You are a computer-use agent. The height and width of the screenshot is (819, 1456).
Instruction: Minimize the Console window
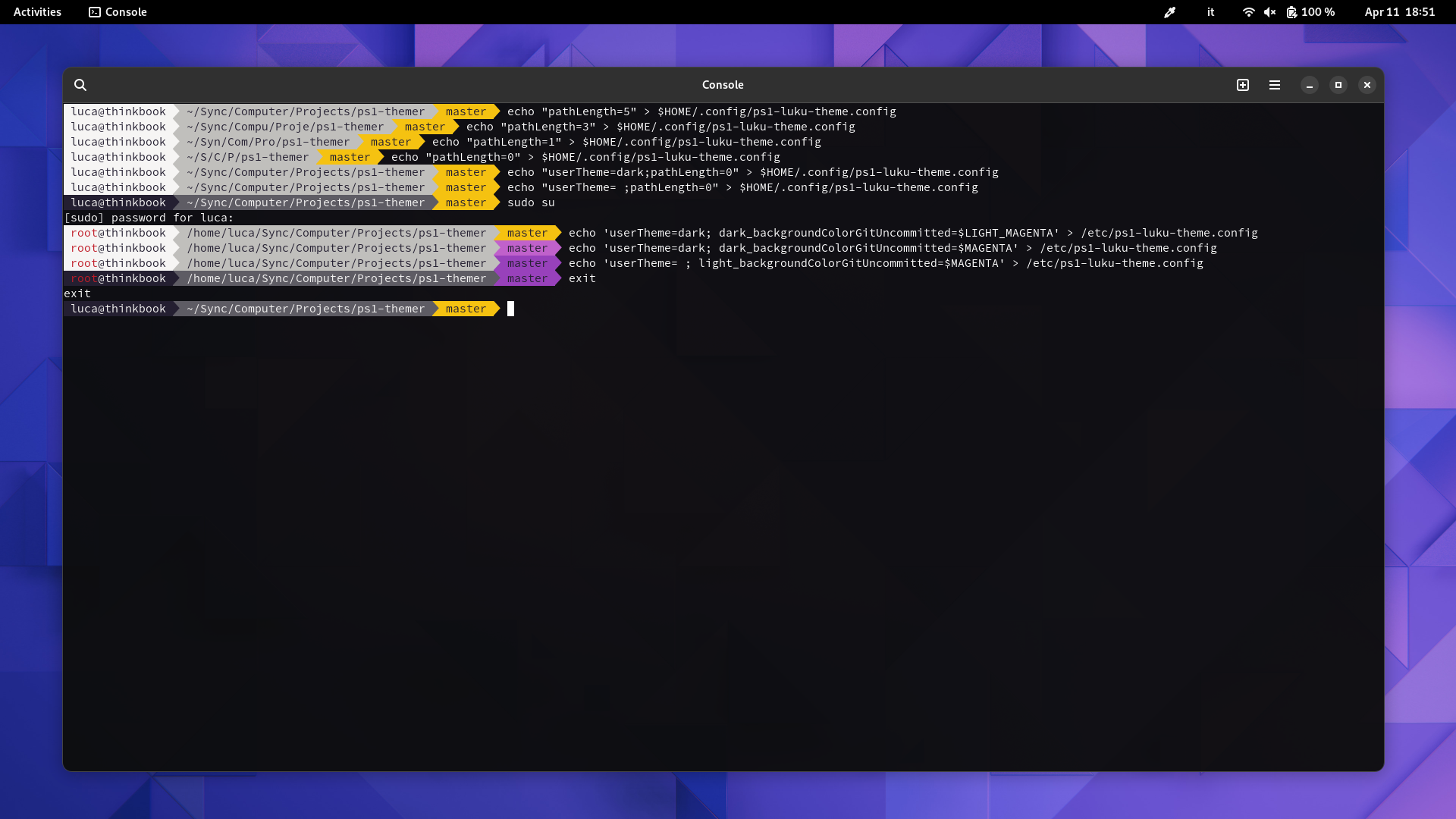point(1310,85)
